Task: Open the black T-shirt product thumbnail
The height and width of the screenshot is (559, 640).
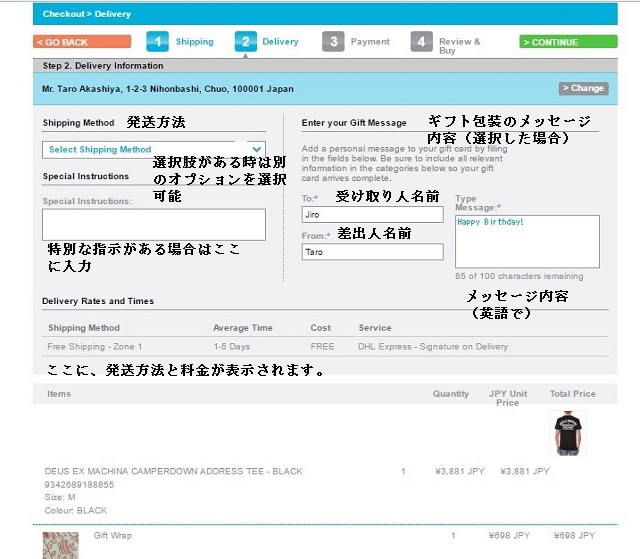Action: pyautogui.click(x=568, y=433)
